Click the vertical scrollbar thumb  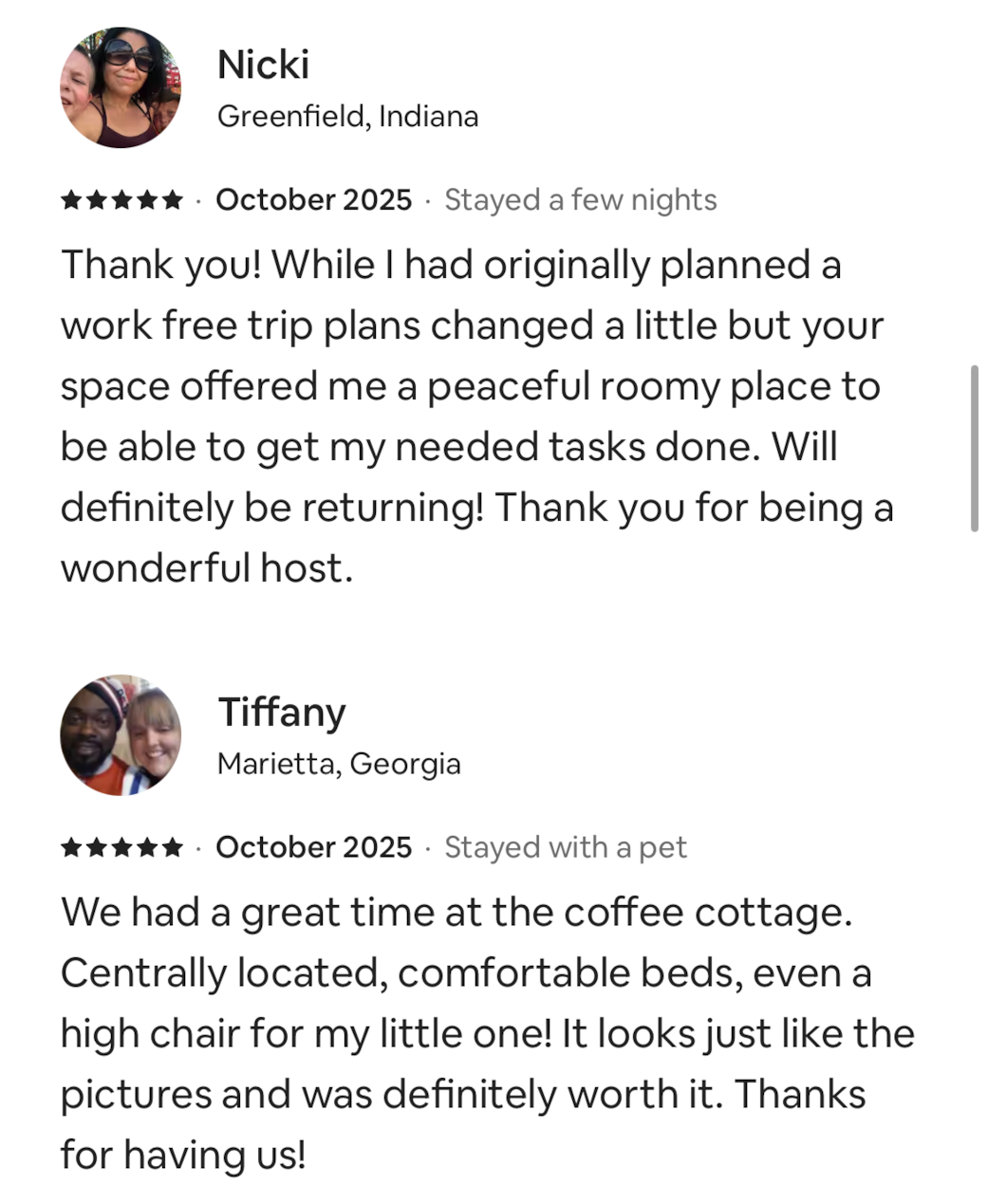pos(974,448)
